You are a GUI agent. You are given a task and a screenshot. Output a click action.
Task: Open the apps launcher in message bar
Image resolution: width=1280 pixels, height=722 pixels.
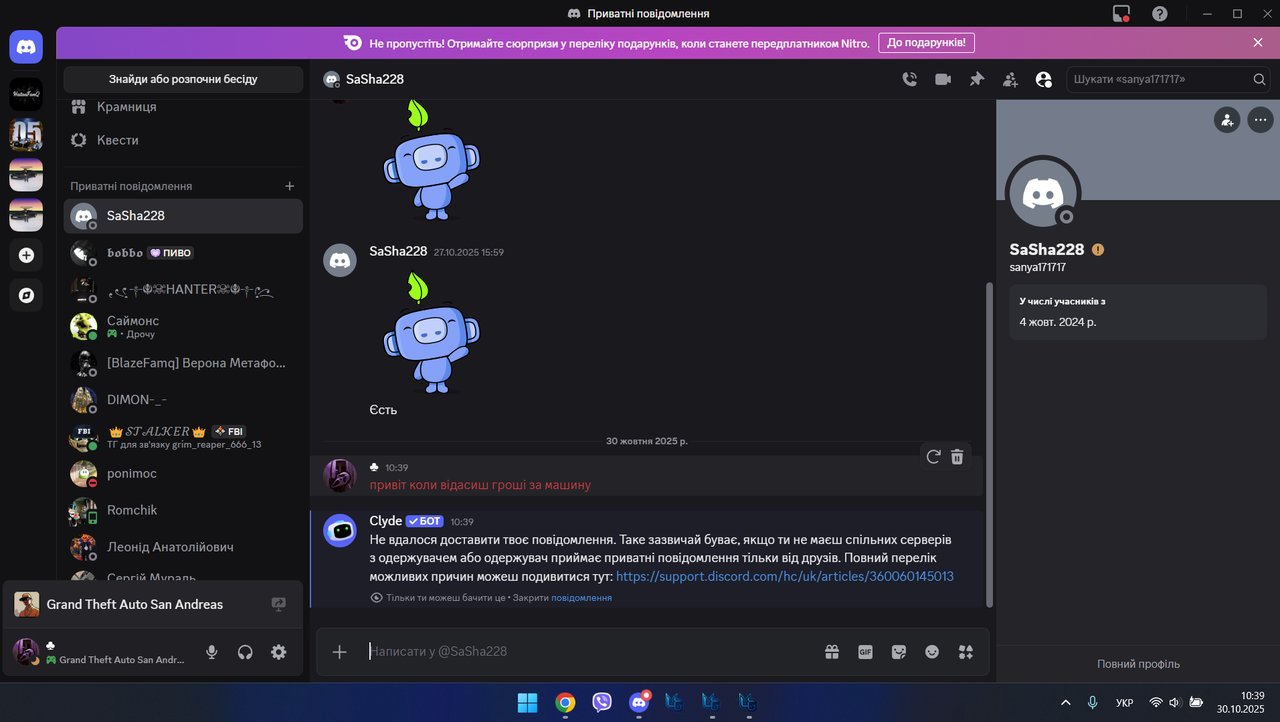[x=966, y=652]
